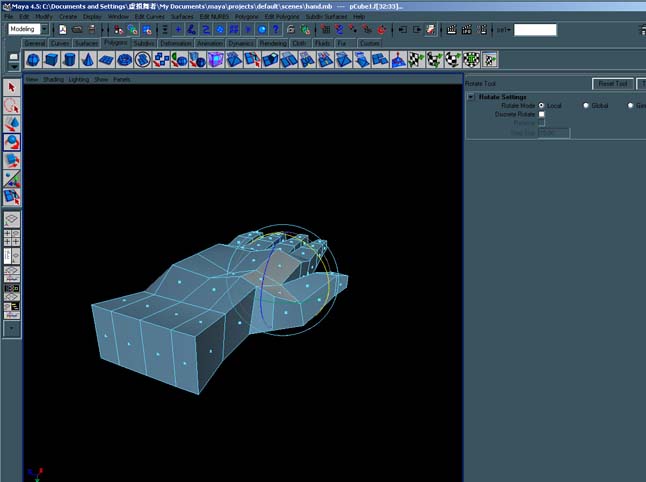Click the last shelf icon with checkered window

[490, 60]
